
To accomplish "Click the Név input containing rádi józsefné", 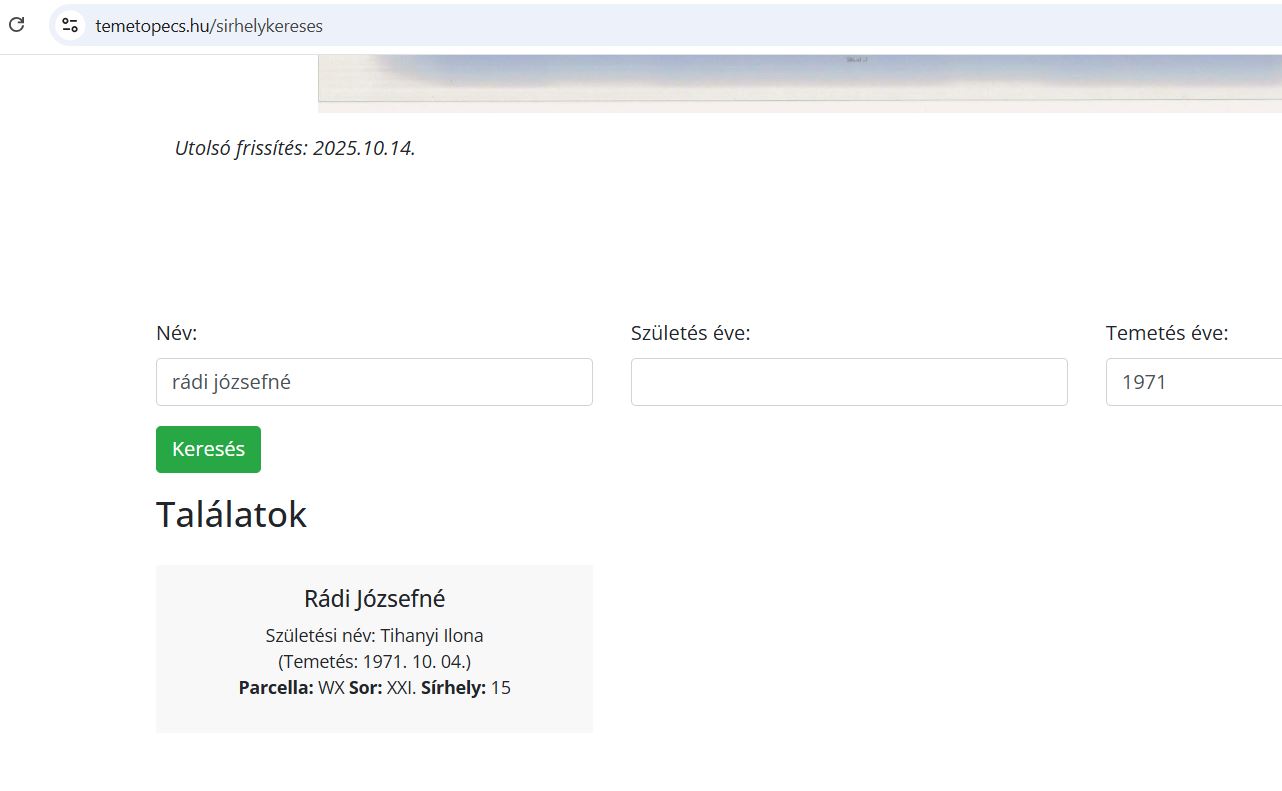I will tap(374, 382).
